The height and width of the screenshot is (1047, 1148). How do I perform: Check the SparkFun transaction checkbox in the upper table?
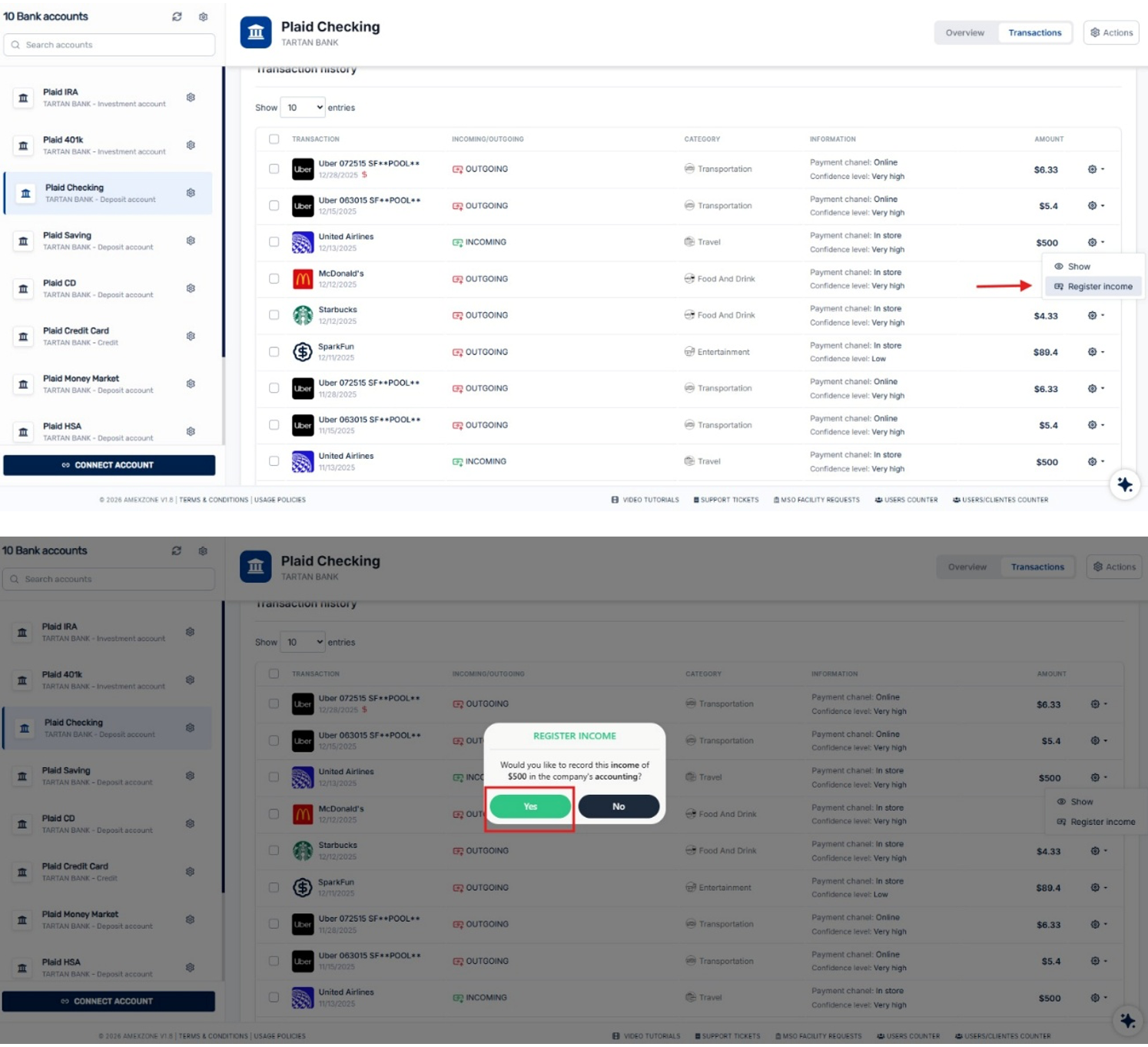click(274, 352)
